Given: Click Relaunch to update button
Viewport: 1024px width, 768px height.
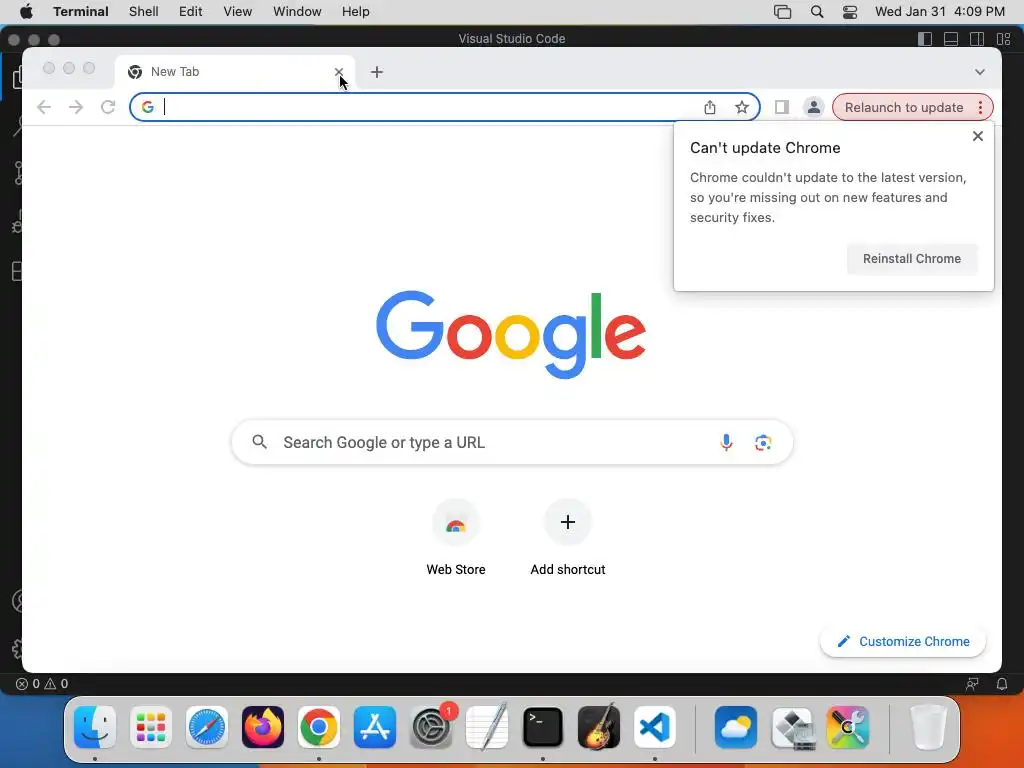Looking at the screenshot, I should (904, 107).
